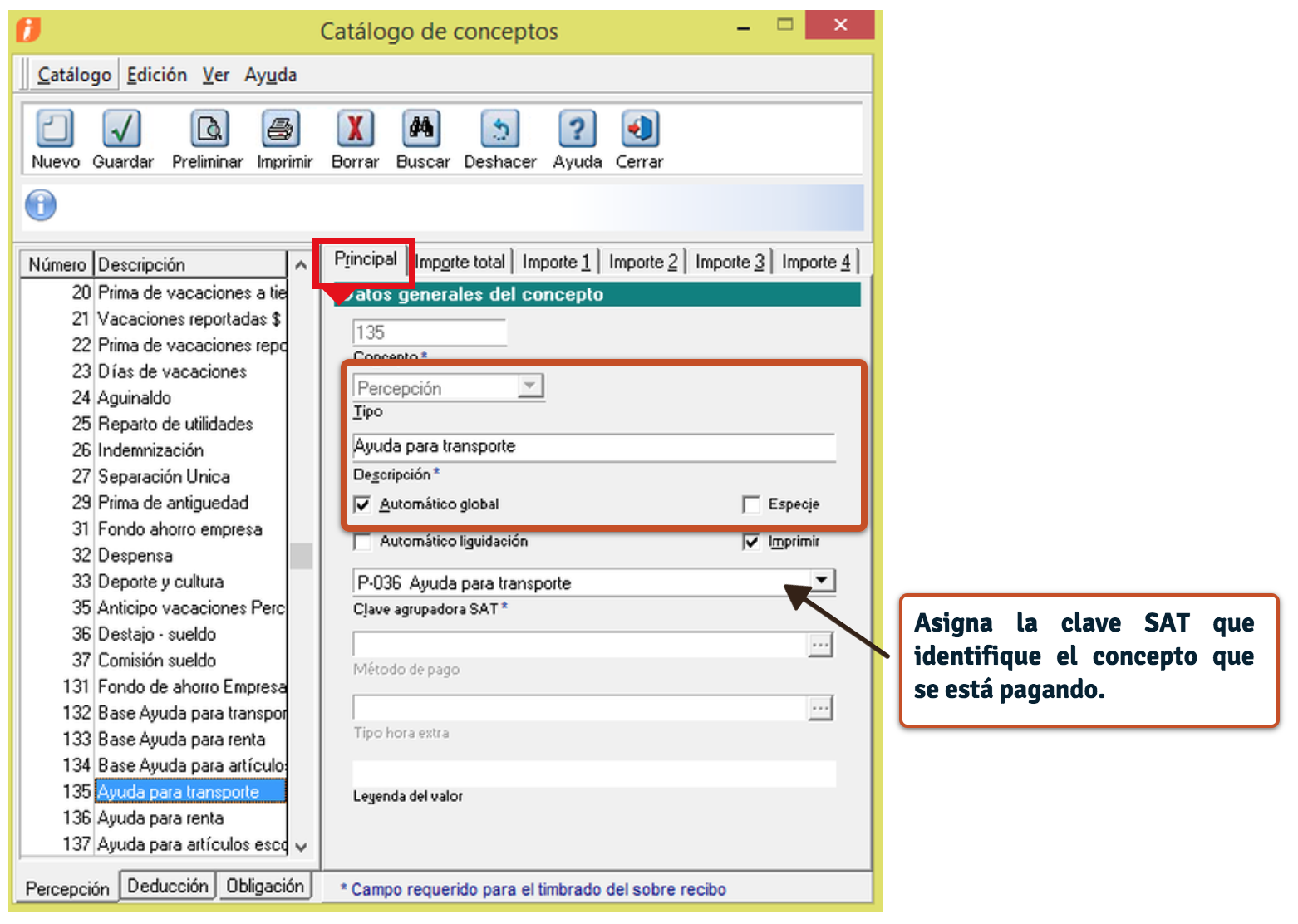Select concept 25 Reparto de utilidades

click(x=154, y=424)
